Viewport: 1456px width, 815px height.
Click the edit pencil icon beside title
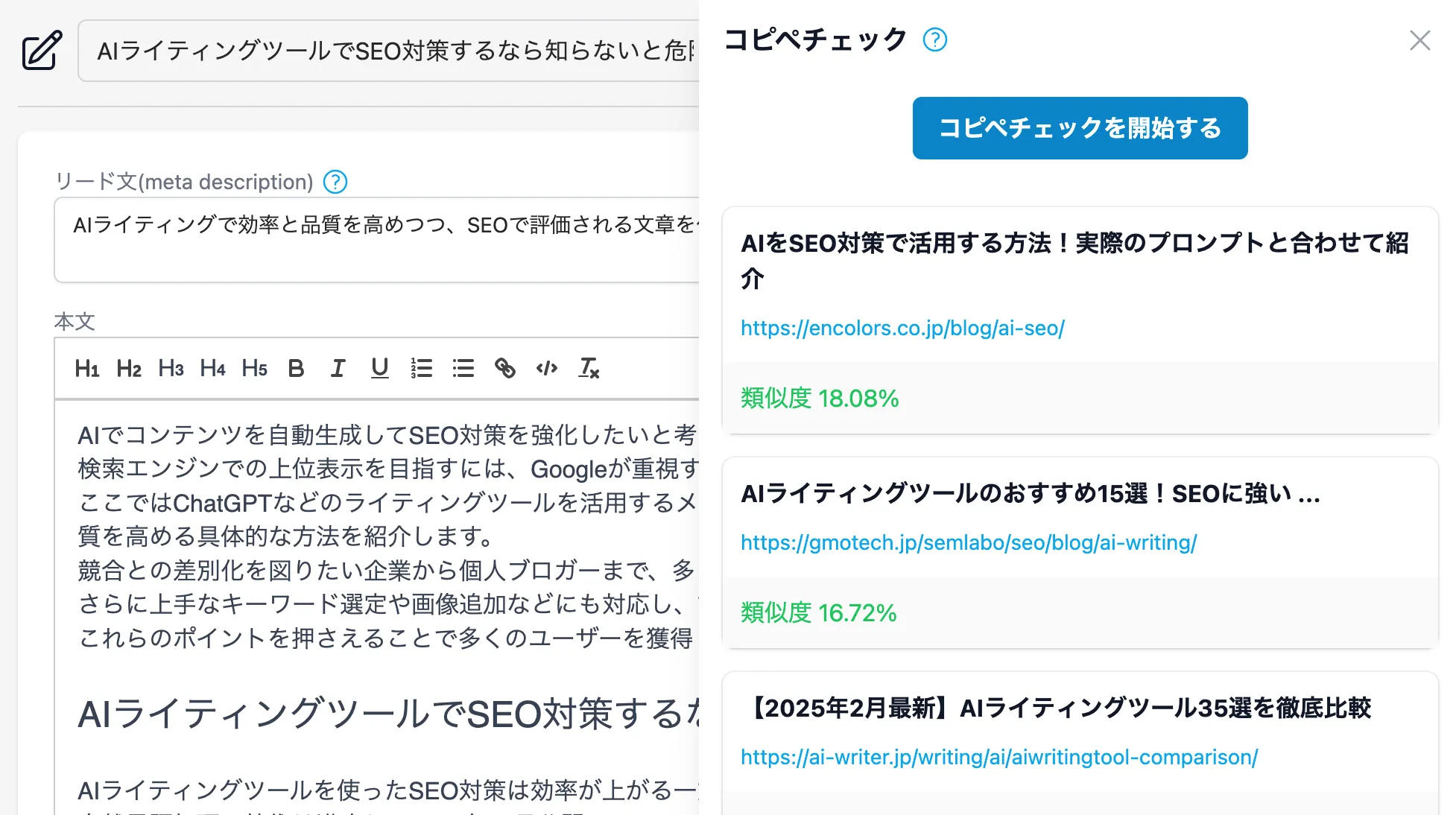(42, 50)
